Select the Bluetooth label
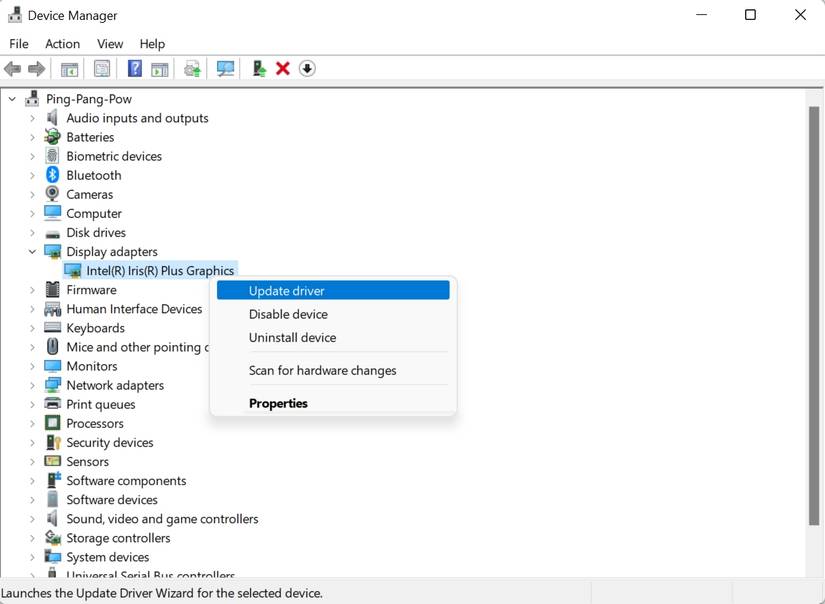825x604 pixels. (94, 175)
